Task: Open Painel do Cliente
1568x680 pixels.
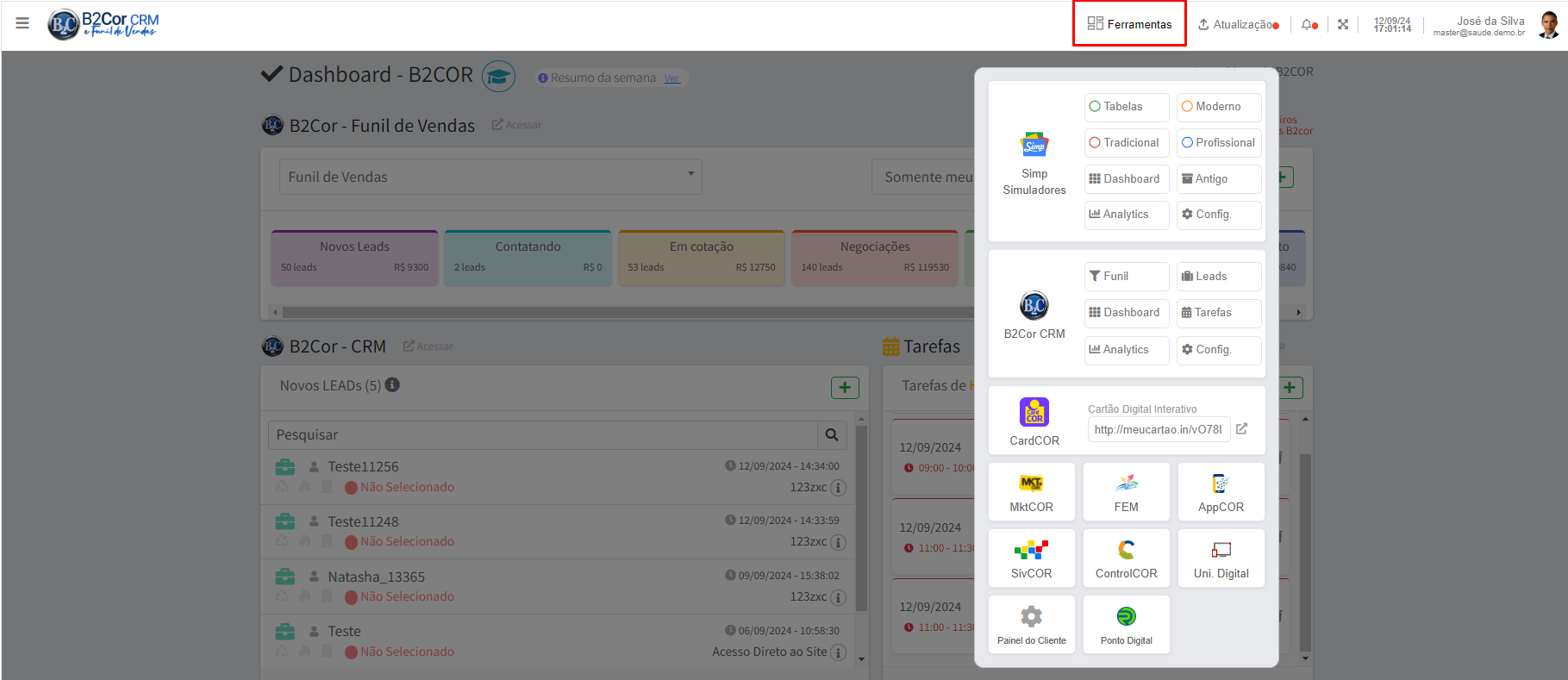Action: coord(1031,625)
